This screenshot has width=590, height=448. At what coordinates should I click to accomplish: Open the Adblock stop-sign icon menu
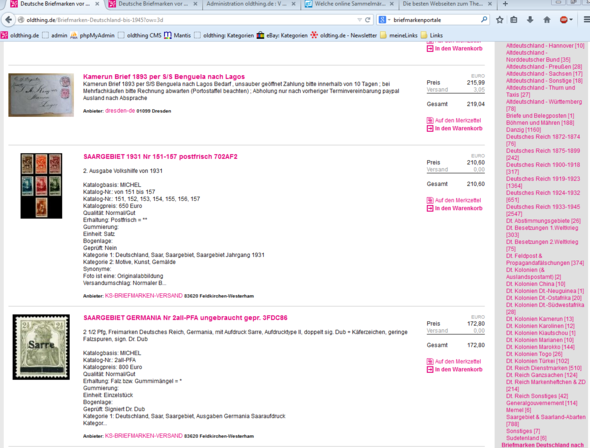coord(566,20)
